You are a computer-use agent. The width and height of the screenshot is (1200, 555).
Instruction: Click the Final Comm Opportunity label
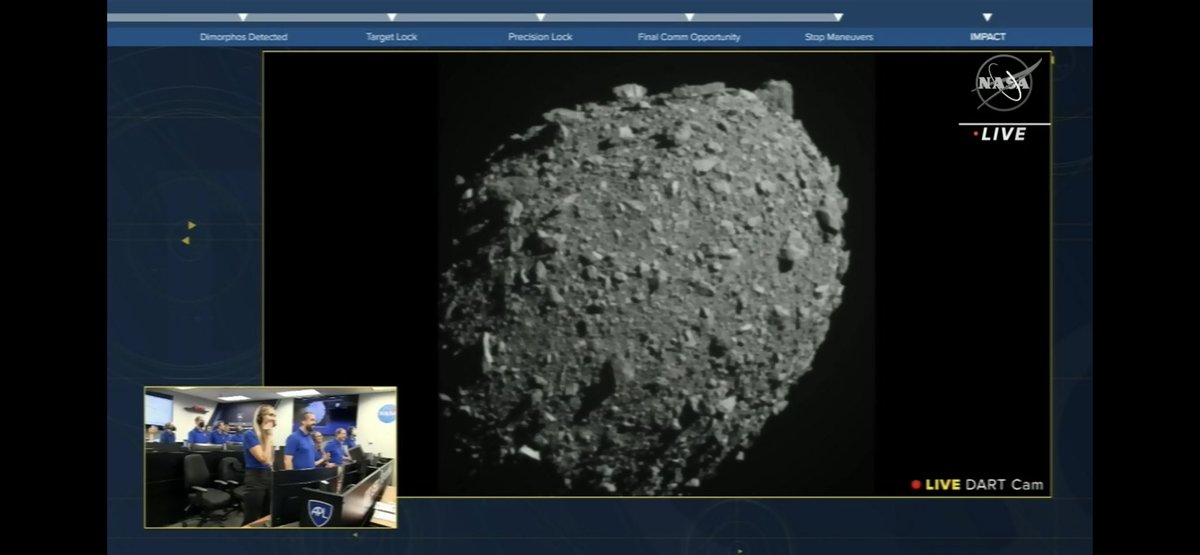point(689,37)
